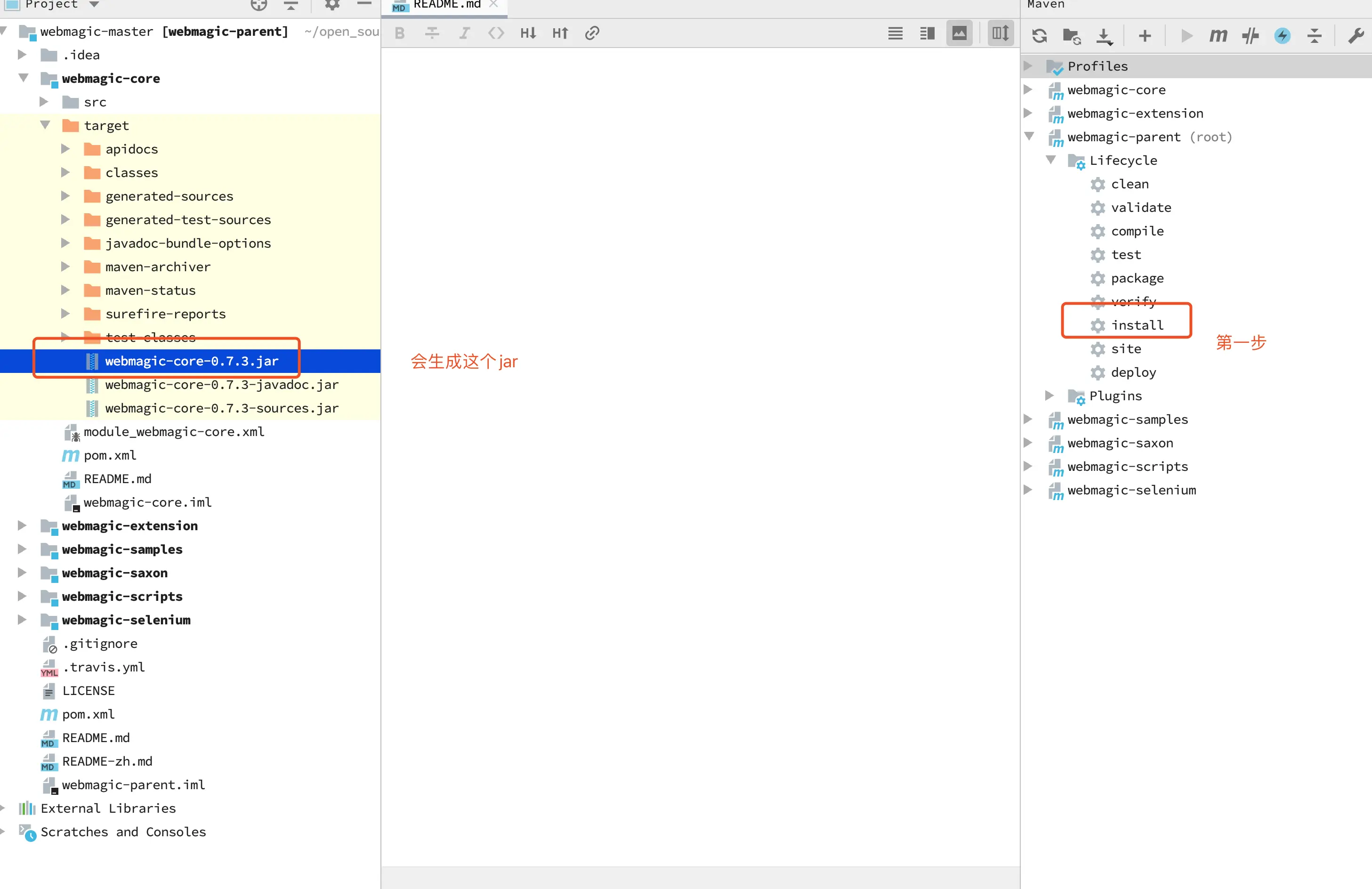Click the Maven reload projects icon
1372x889 pixels.
coord(1040,36)
